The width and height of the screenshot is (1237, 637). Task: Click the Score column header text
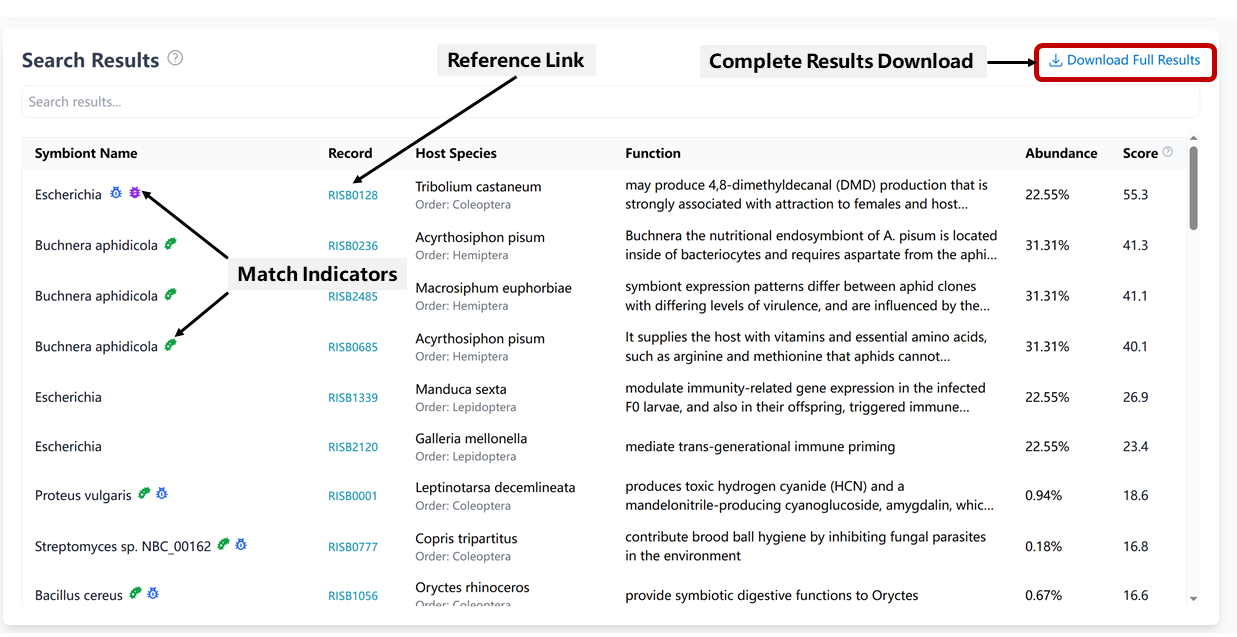[x=1140, y=153]
